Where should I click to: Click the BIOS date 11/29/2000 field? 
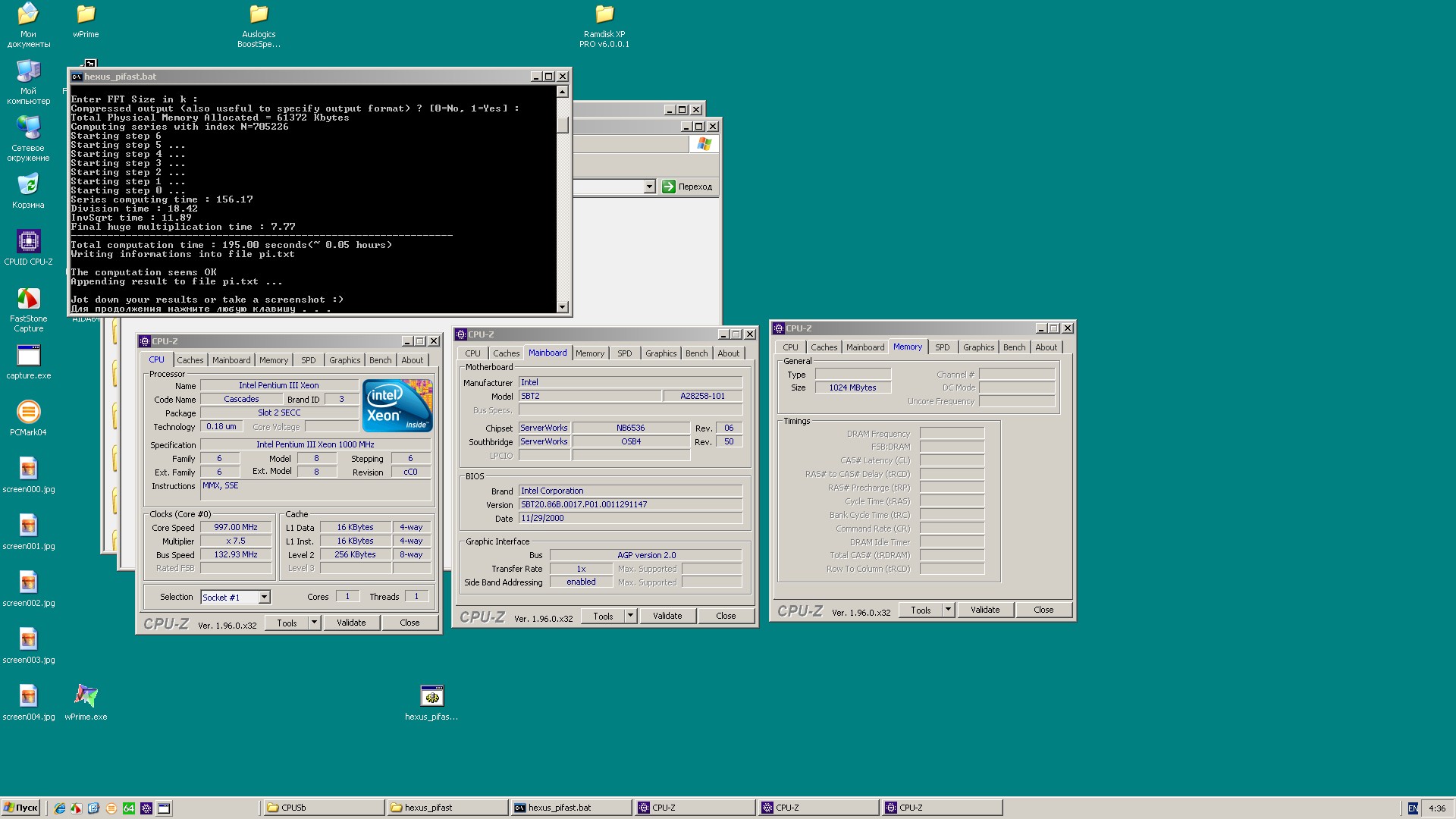630,519
